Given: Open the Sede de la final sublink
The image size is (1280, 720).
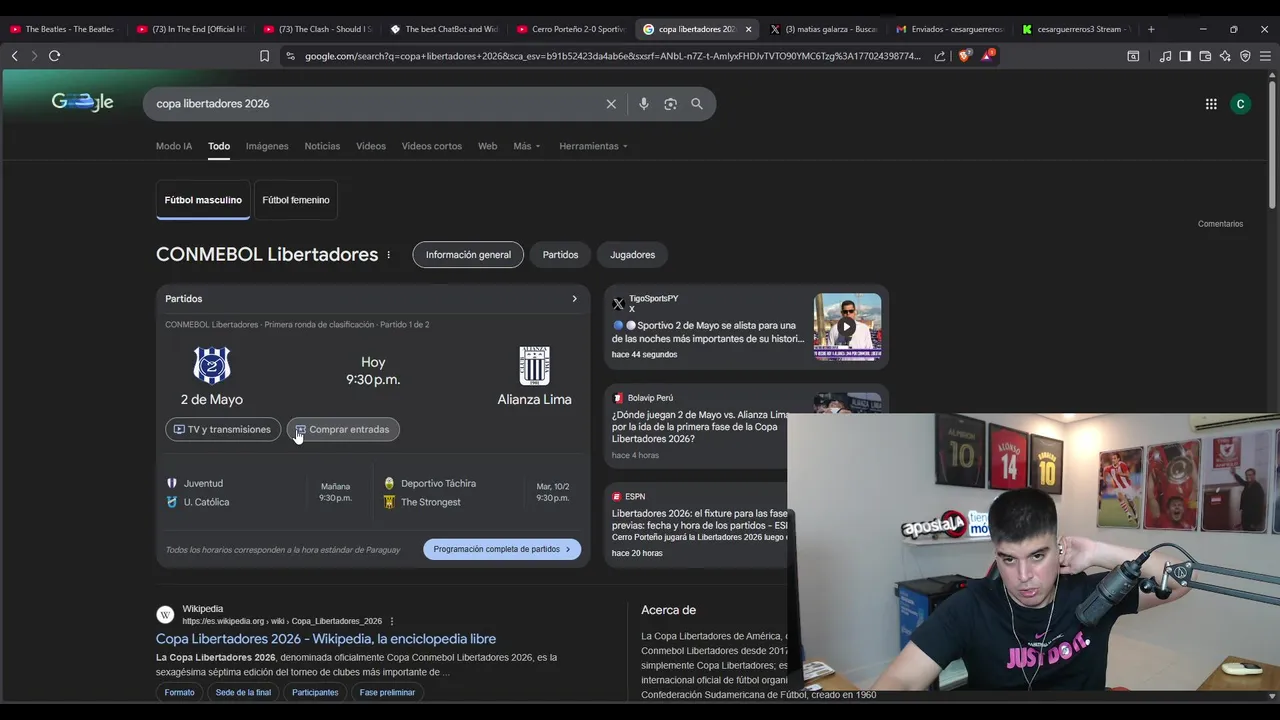Looking at the screenshot, I should [243, 693].
